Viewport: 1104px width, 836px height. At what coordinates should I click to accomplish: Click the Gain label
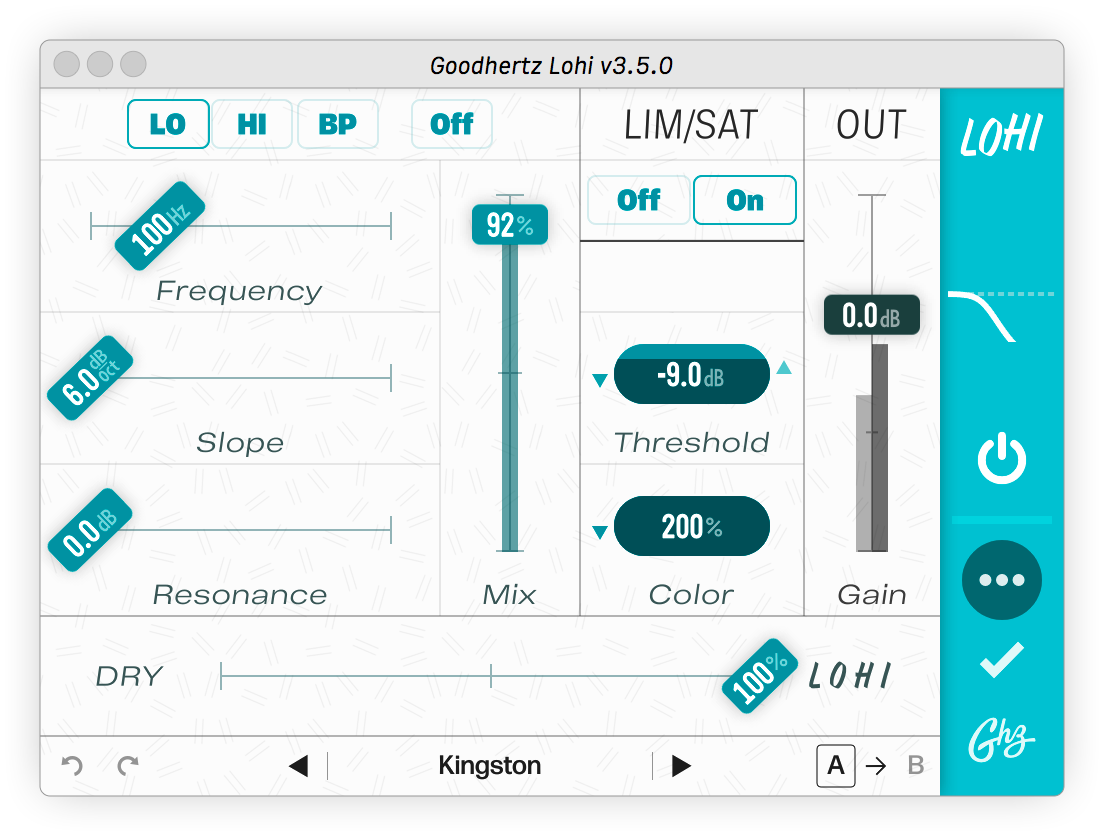[x=872, y=595]
